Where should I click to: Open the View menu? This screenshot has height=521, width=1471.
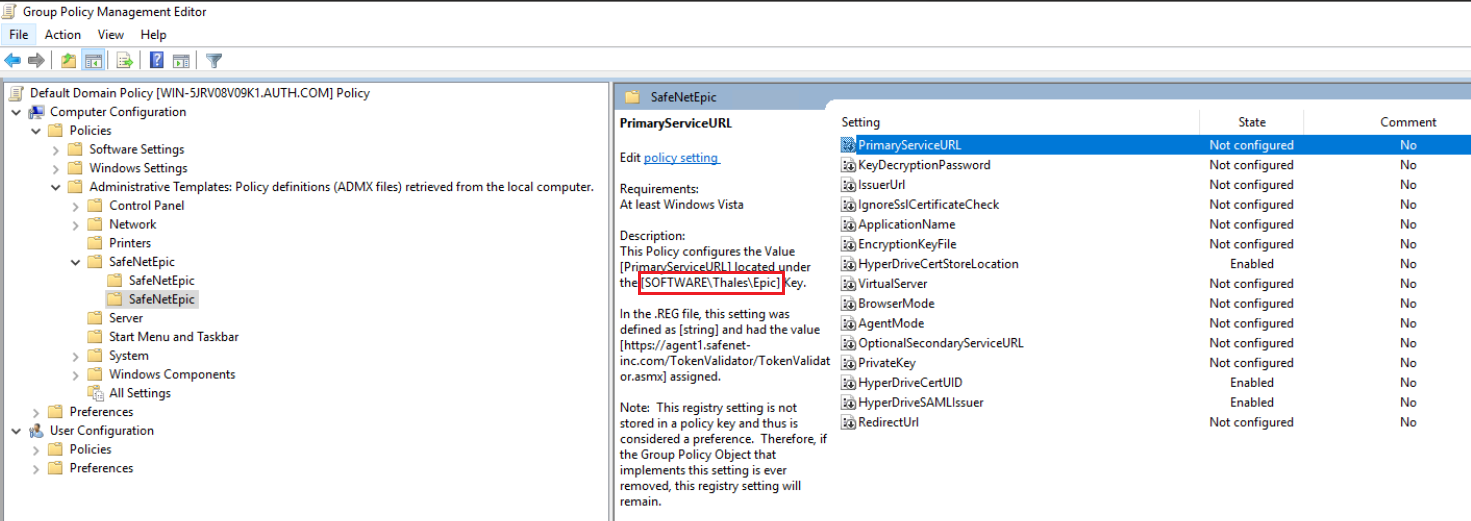pos(111,35)
